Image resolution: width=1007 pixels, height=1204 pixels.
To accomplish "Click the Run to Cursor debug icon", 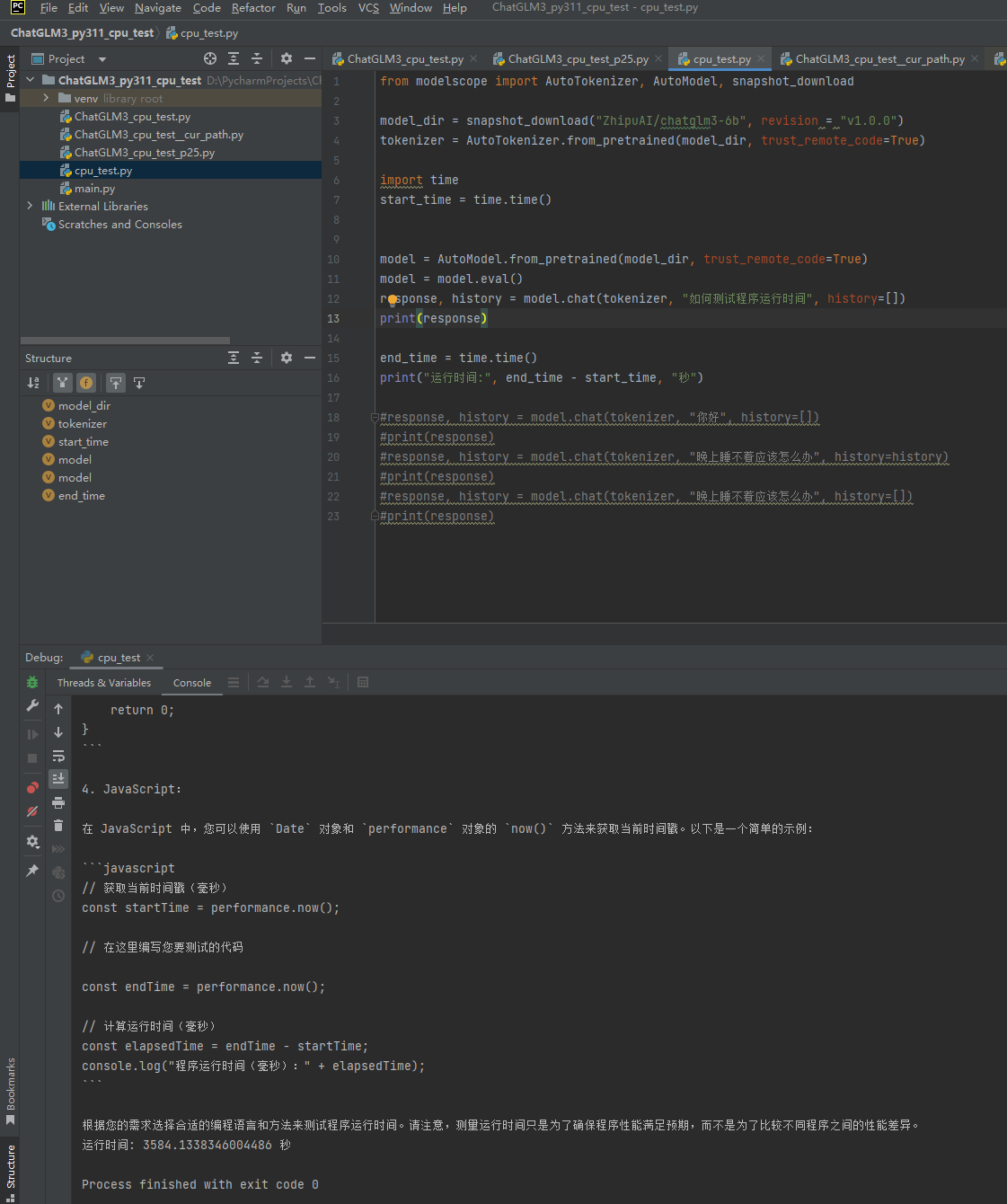I will point(334,683).
